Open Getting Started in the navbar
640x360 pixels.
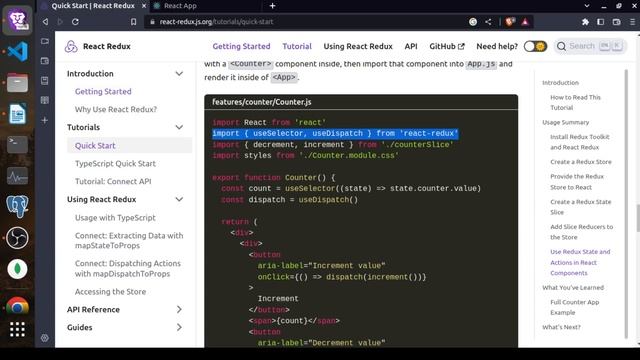click(241, 46)
